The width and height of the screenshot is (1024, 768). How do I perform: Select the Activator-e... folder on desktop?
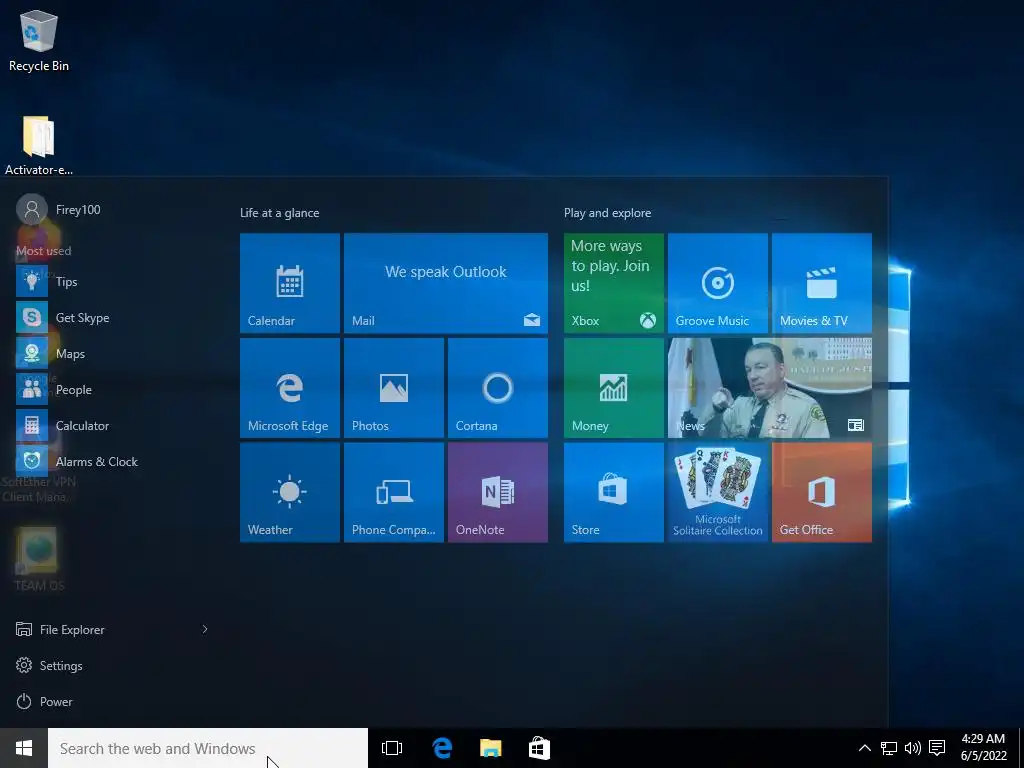(39, 145)
